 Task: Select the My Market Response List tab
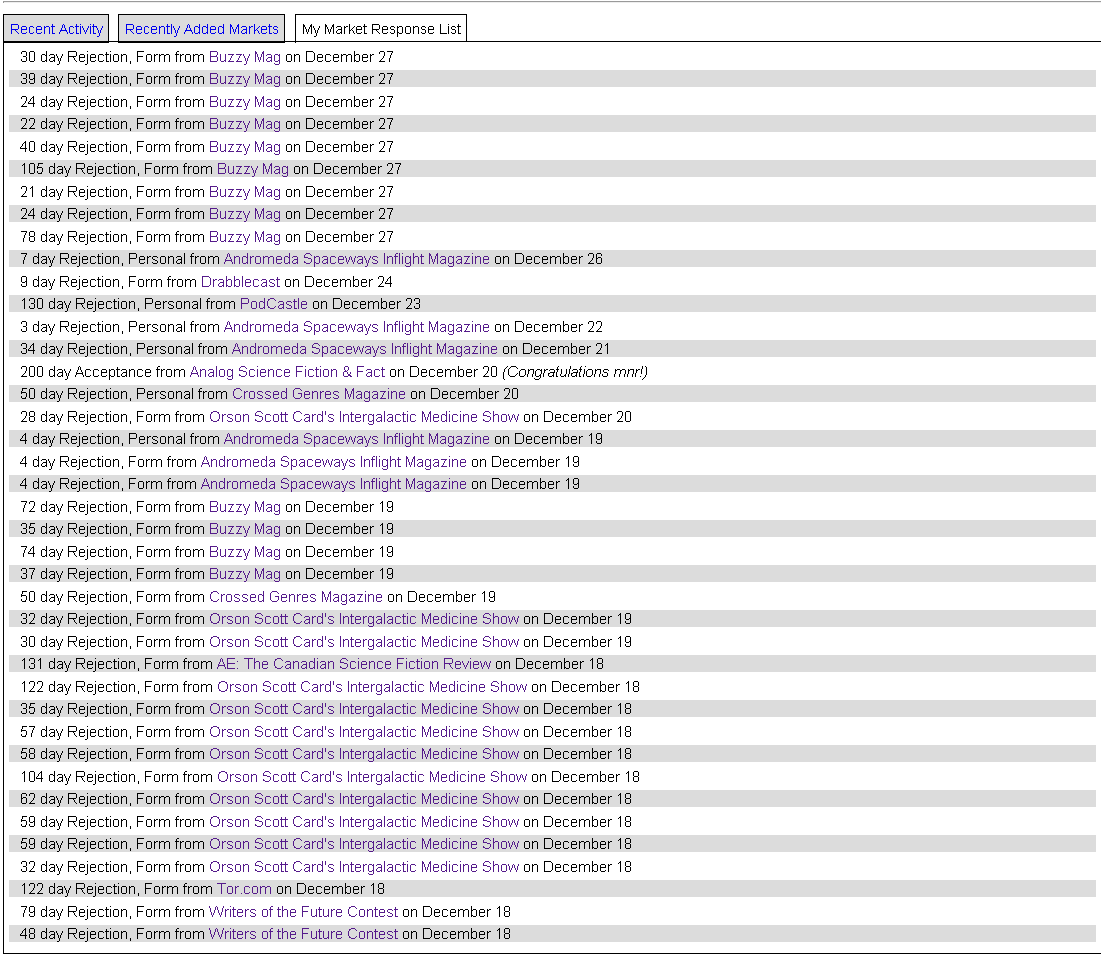(381, 29)
